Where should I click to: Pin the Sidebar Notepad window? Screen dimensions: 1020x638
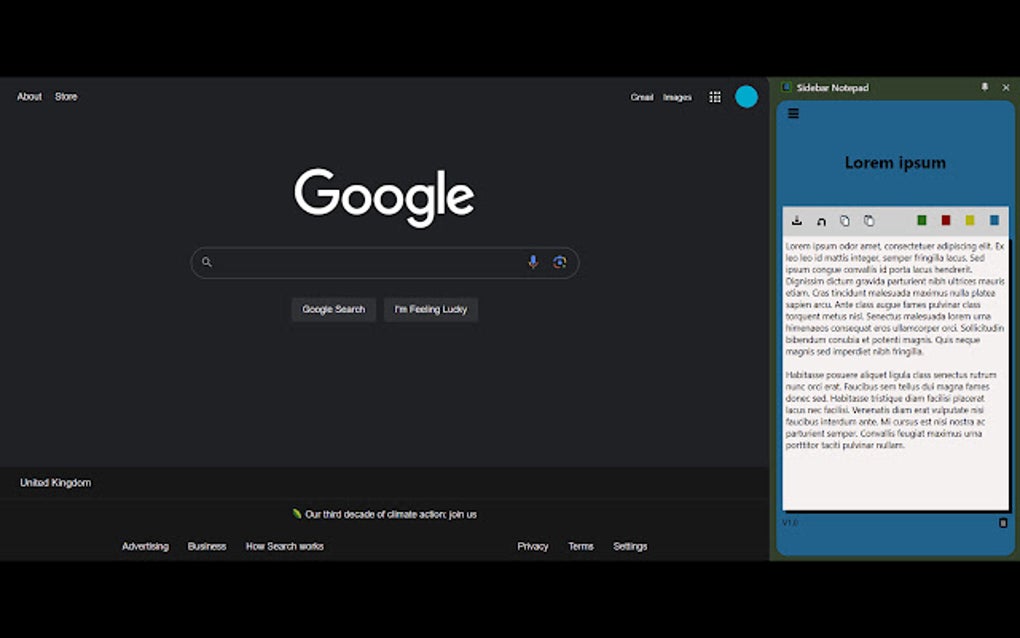tap(985, 88)
